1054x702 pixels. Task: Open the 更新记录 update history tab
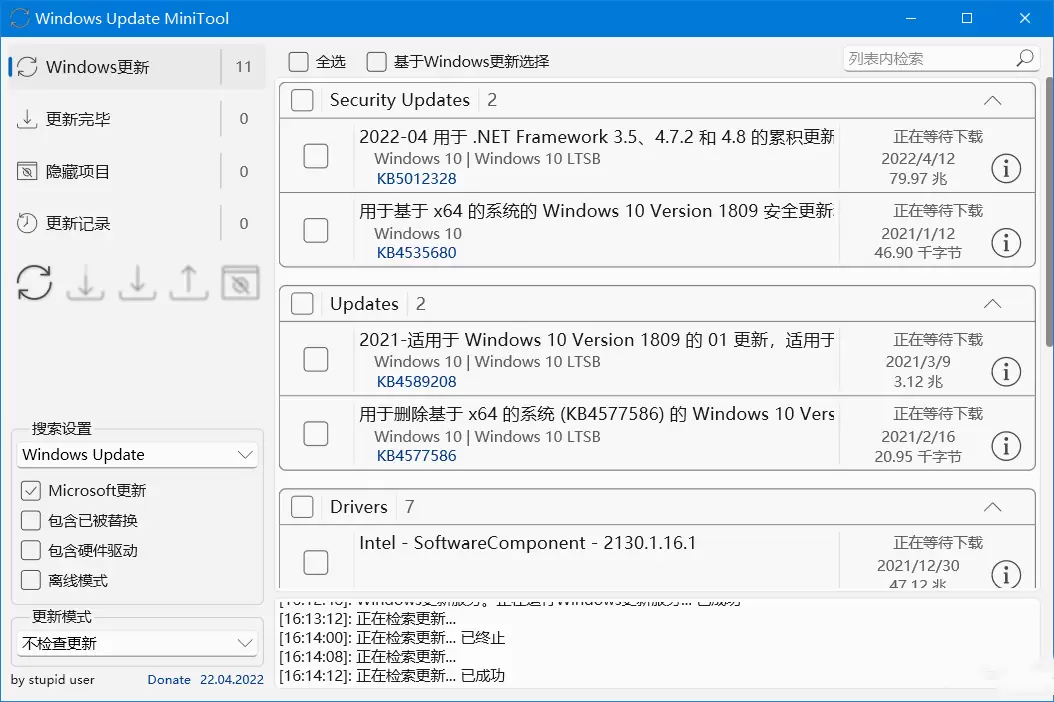[136, 223]
